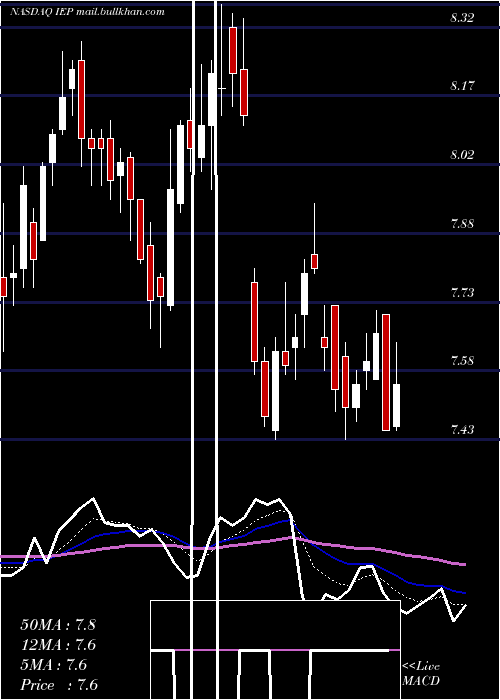Click the MACD histogram panel box
The width and height of the screenshot is (500, 700).
coord(275,650)
